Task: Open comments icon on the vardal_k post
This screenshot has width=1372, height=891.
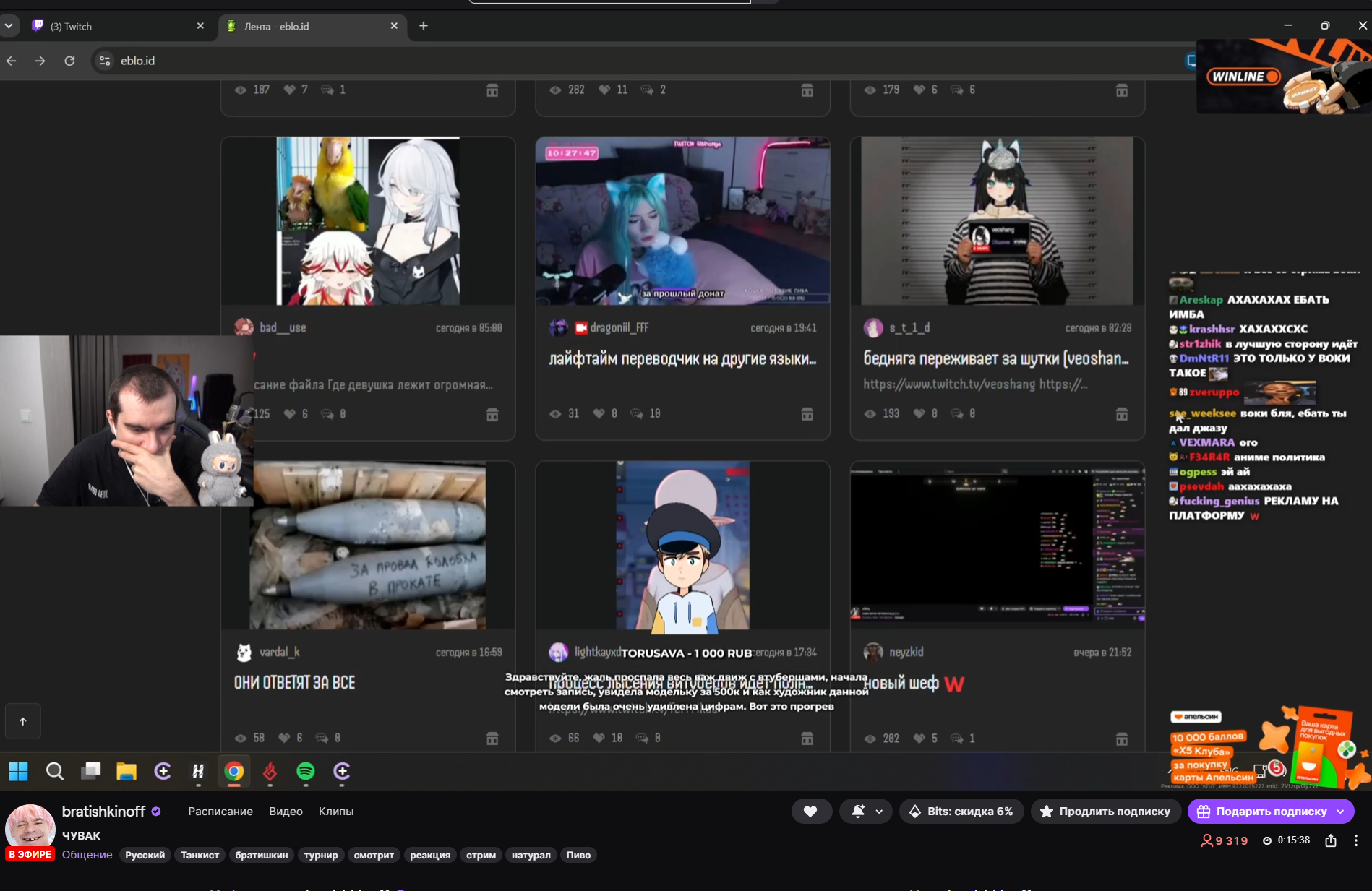Action: (x=322, y=738)
